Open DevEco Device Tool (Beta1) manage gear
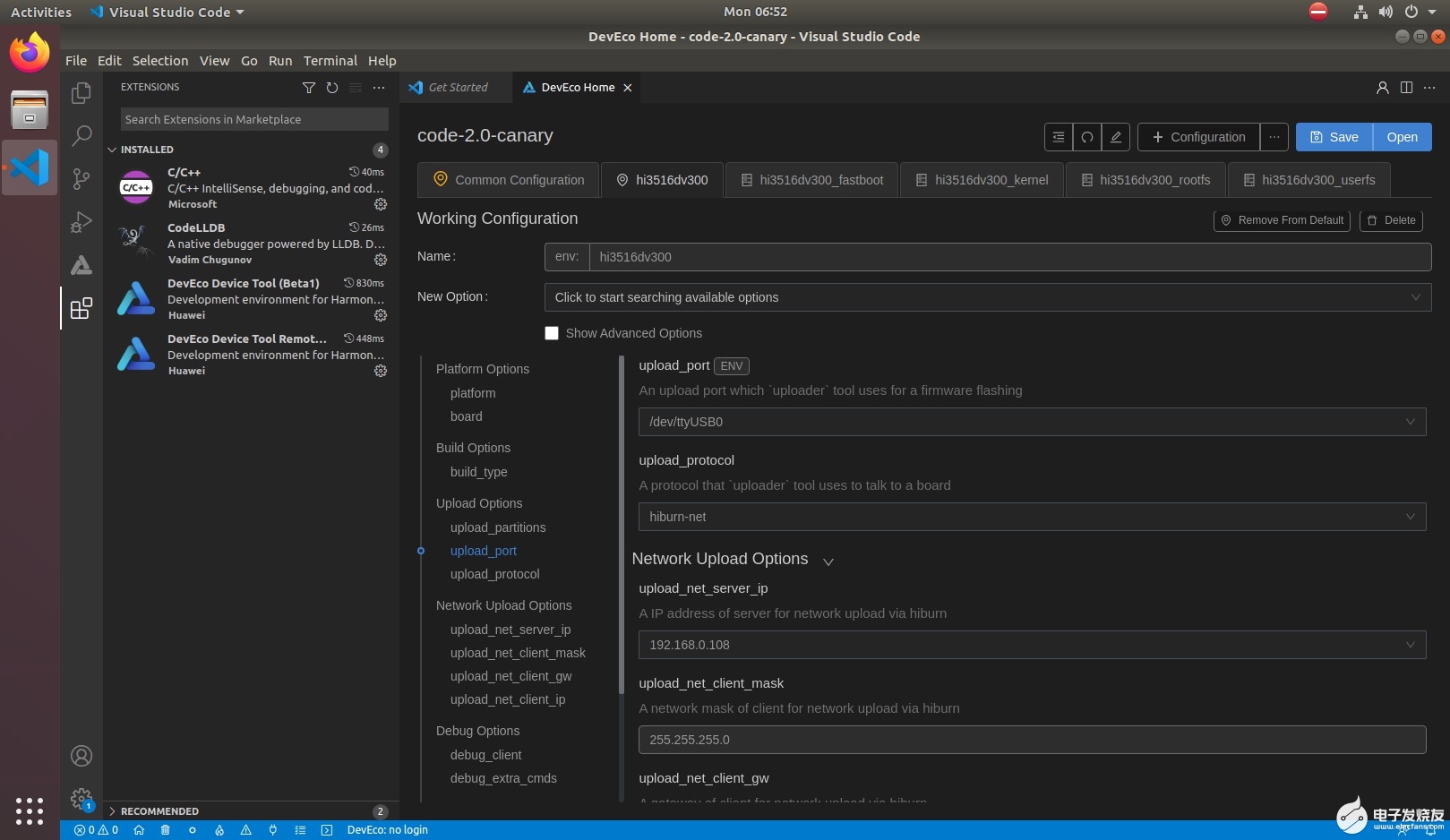Screen dimensions: 1450x840 (381, 315)
